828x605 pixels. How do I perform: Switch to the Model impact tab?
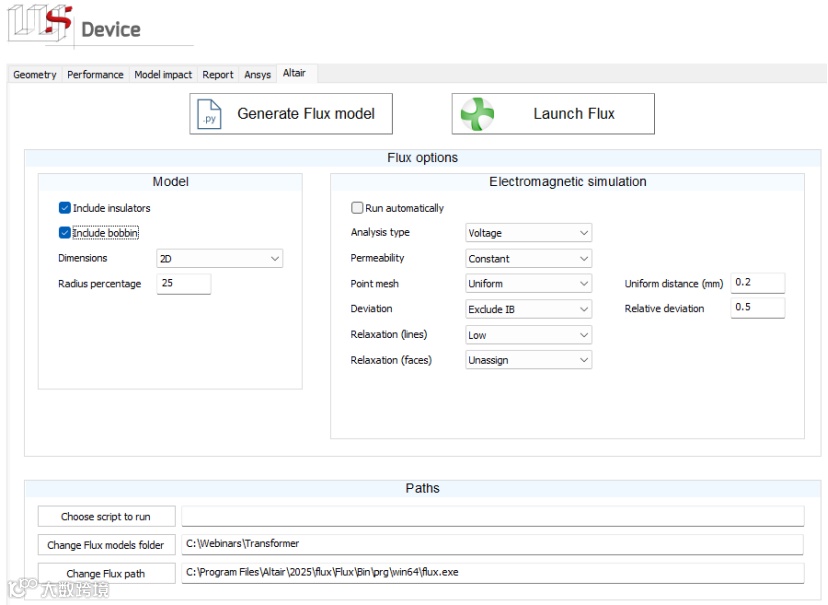click(x=163, y=75)
